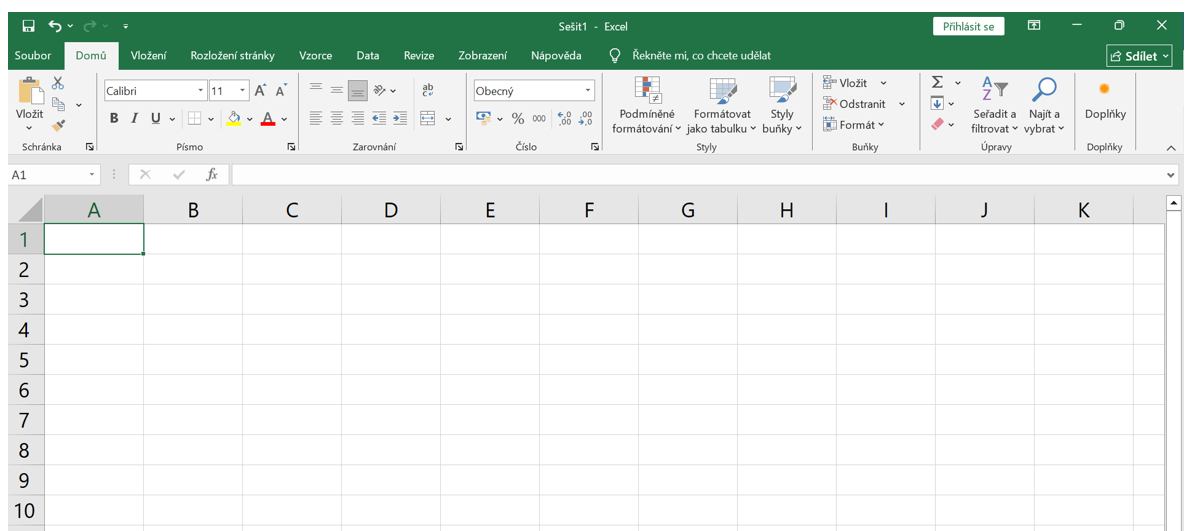The height and width of the screenshot is (531, 1195).
Task: Switch to the Vzorce tab
Action: pyautogui.click(x=315, y=56)
